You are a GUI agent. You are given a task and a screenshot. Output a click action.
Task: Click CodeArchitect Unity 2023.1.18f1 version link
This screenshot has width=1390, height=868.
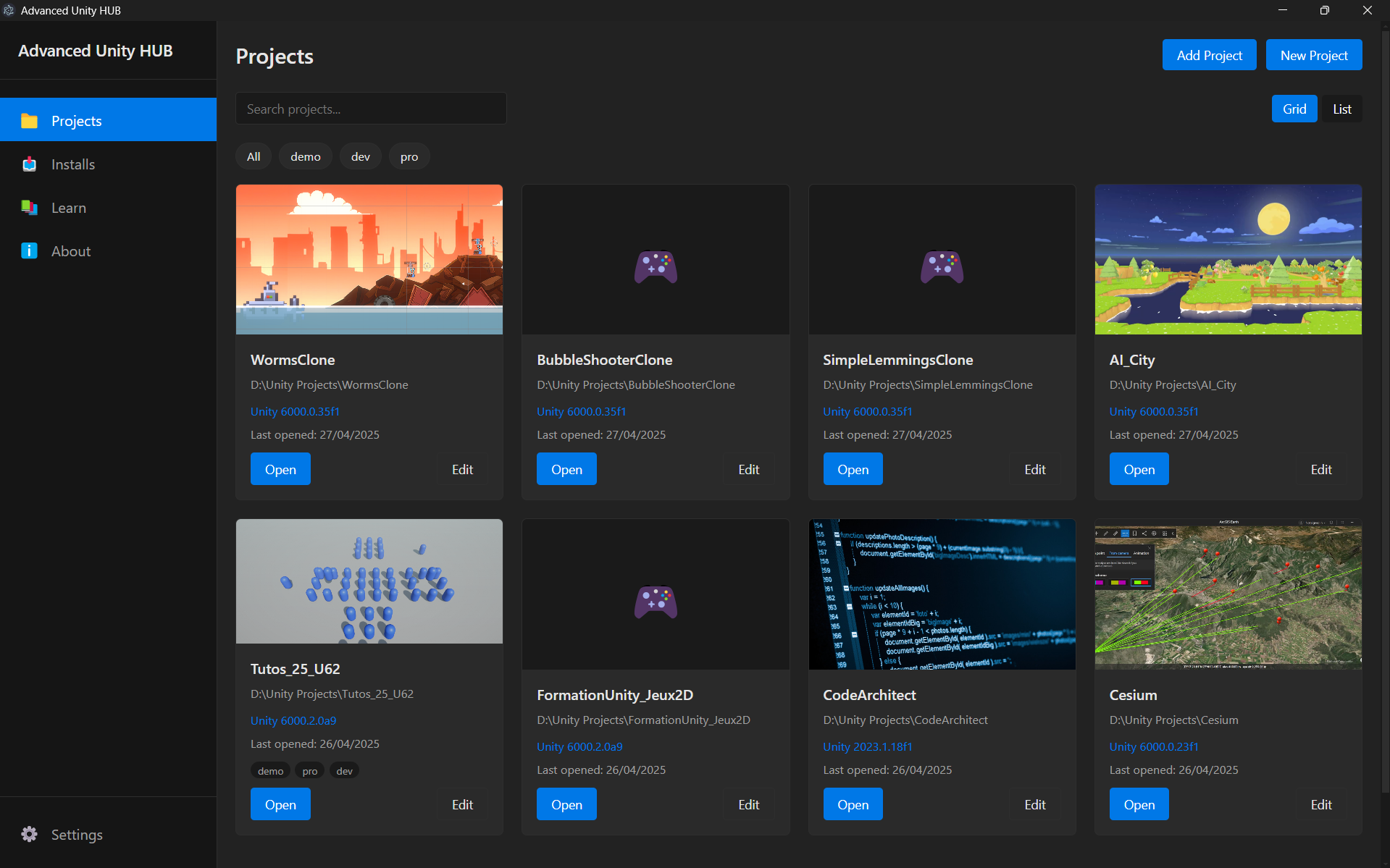point(867,746)
